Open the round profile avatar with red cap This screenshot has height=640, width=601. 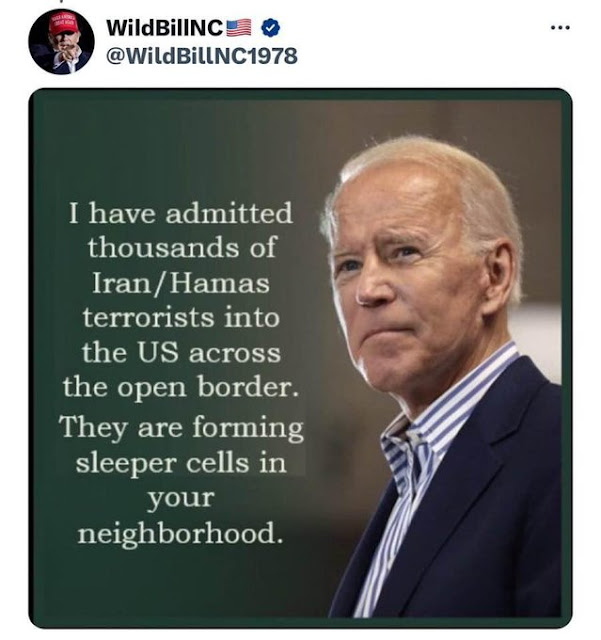(61, 41)
